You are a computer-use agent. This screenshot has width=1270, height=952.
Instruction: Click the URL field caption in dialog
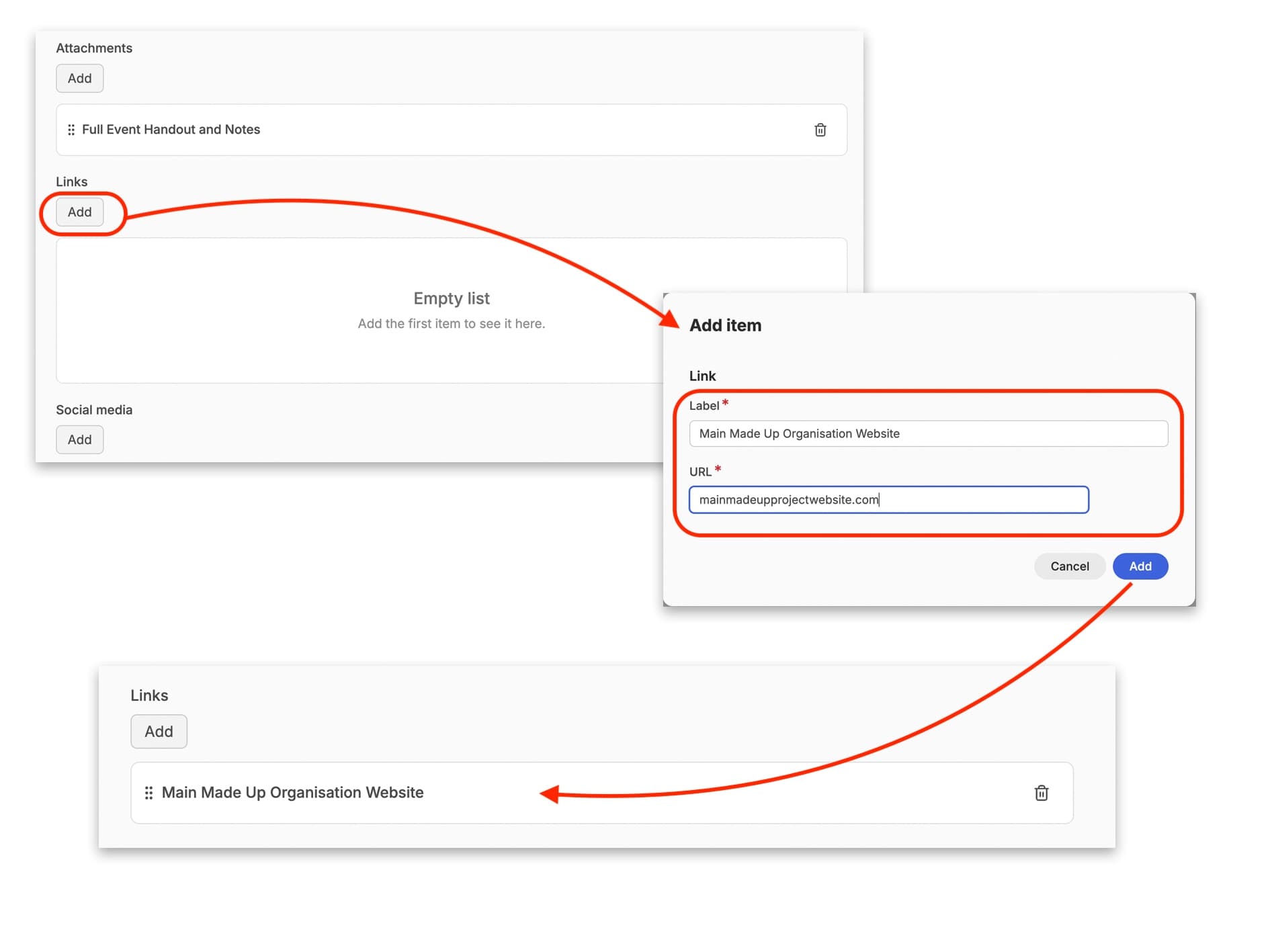tap(700, 472)
